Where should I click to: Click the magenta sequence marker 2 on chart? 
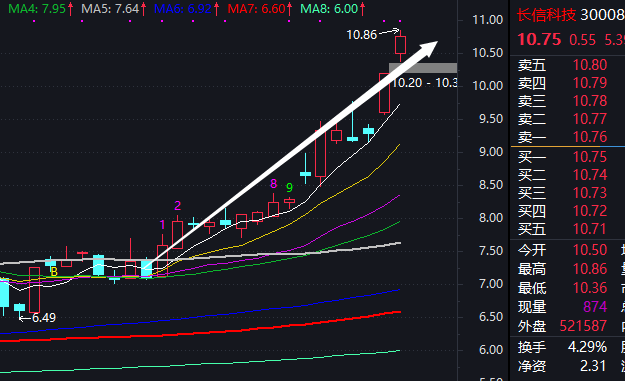tap(177, 206)
